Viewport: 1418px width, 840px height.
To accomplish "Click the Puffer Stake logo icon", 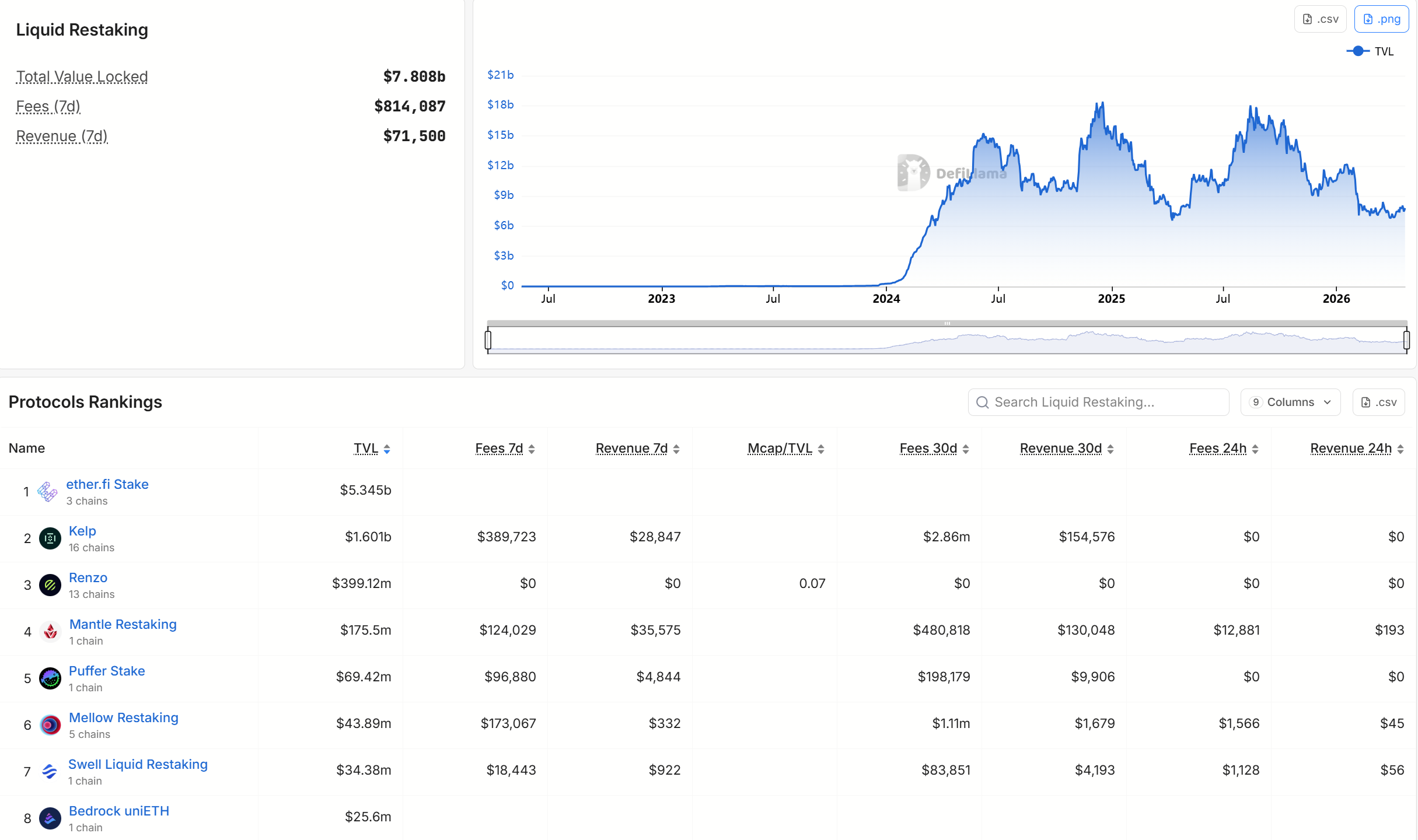I will [50, 678].
